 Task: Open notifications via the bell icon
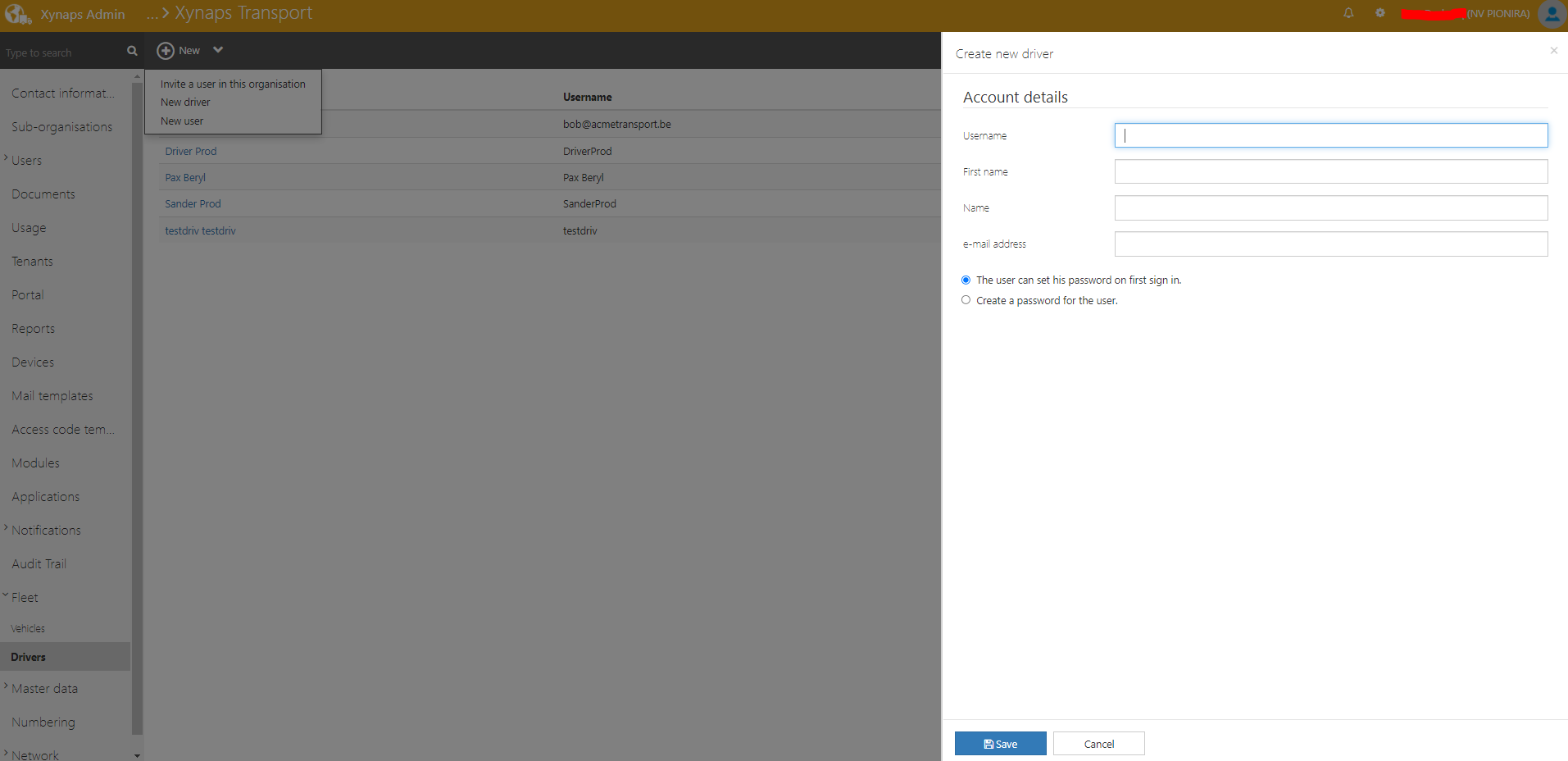[1348, 13]
